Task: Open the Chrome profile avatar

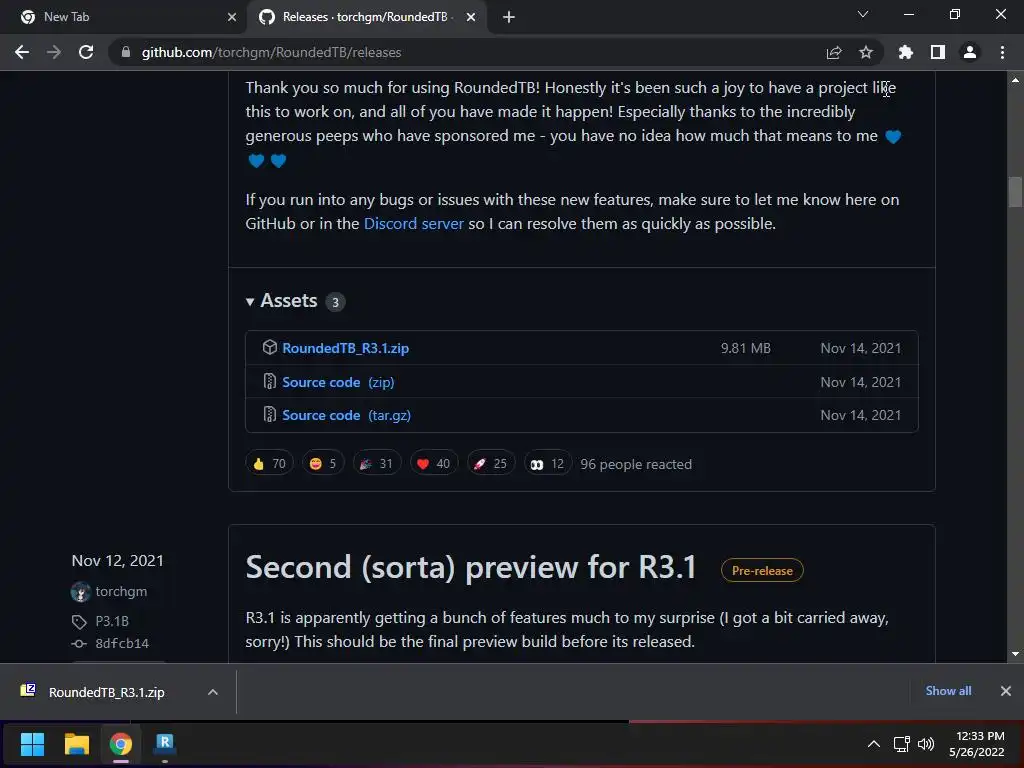Action: [x=970, y=52]
